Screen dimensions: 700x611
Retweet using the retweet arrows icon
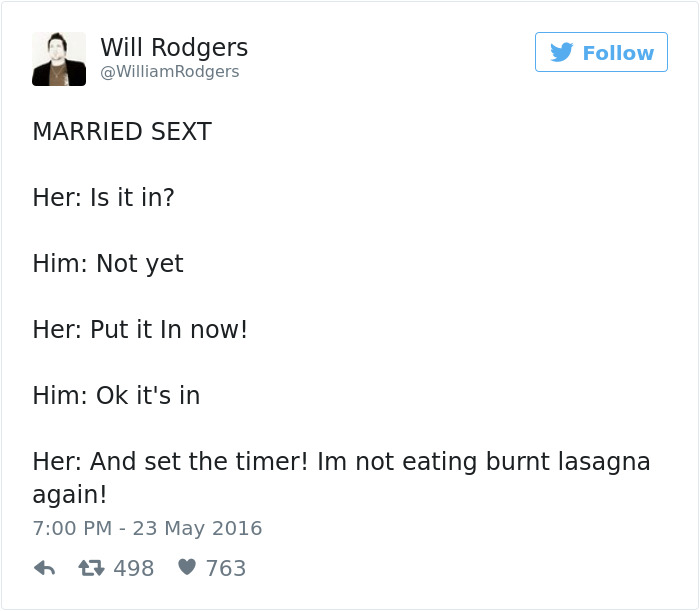[x=92, y=568]
